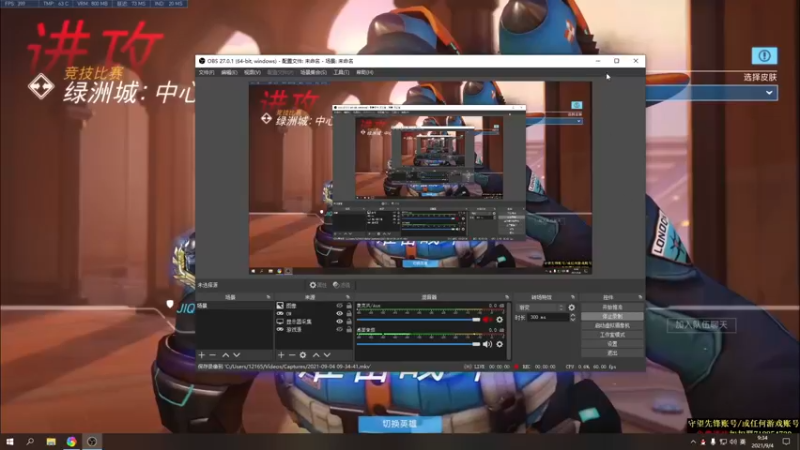Image resolution: width=800 pixels, height=450 pixels.
Task: Select the 场景 entry in scenes list
Action: click(x=234, y=306)
